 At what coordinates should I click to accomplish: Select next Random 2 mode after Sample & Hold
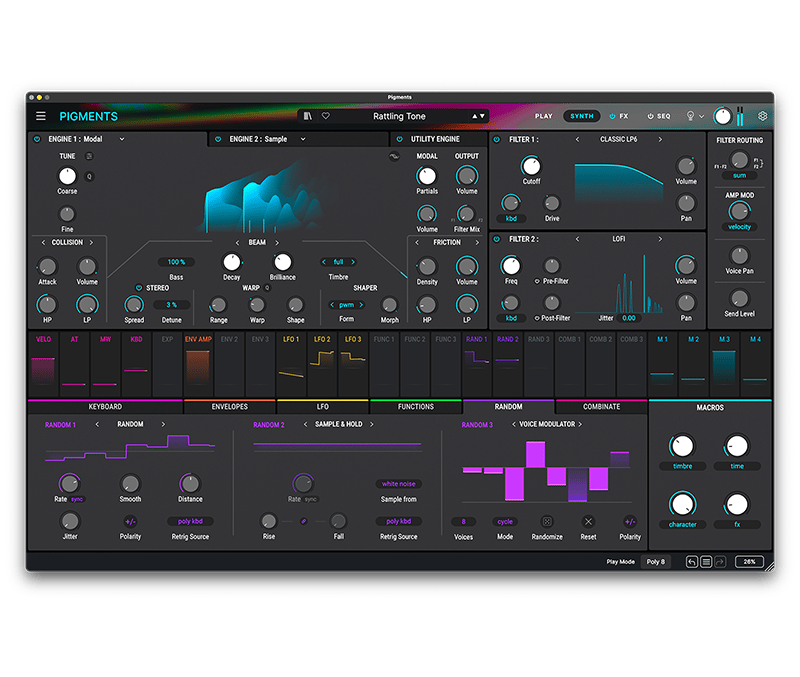coord(371,424)
